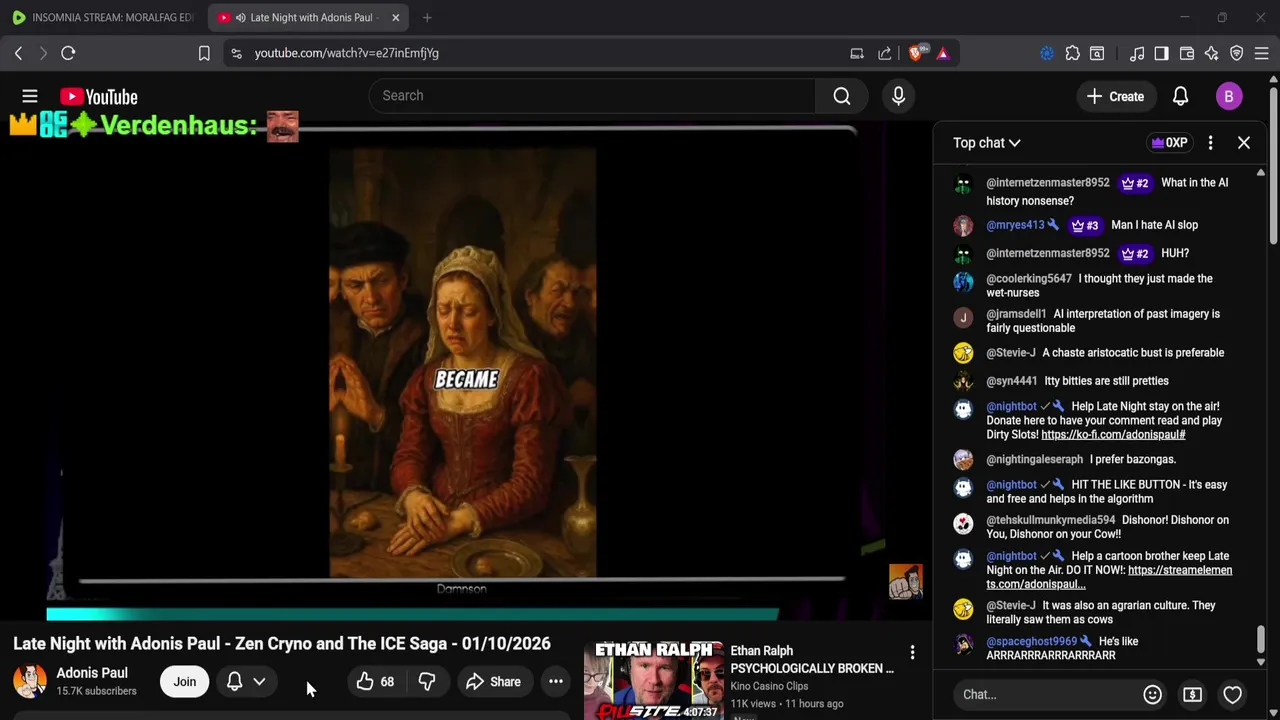Open Adonis Paul channel name link

click(x=92, y=673)
